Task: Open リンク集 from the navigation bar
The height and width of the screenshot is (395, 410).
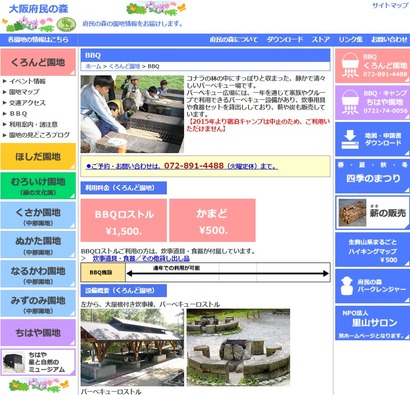Action: tap(350, 39)
